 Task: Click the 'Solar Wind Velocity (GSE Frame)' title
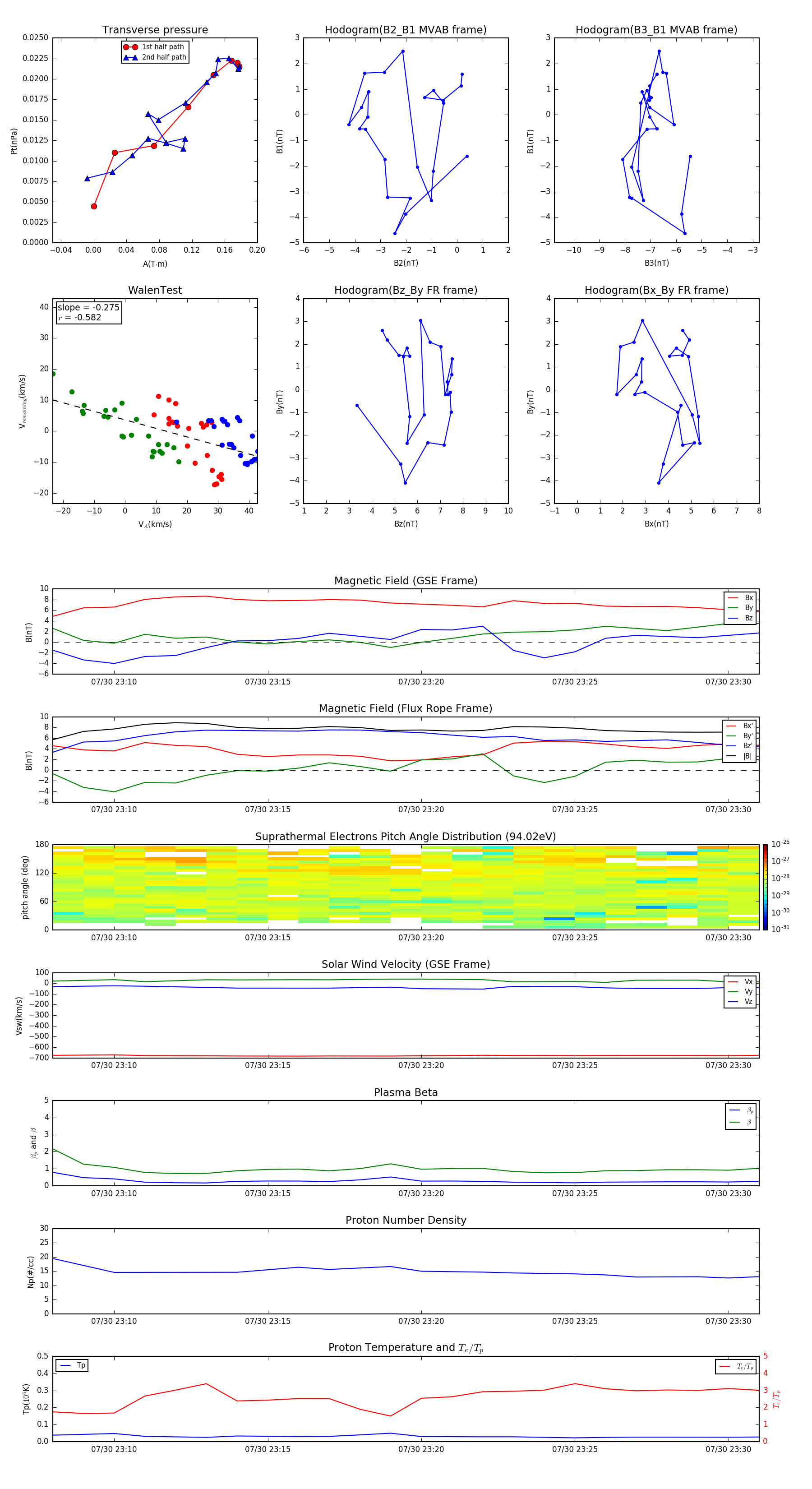[x=406, y=965]
